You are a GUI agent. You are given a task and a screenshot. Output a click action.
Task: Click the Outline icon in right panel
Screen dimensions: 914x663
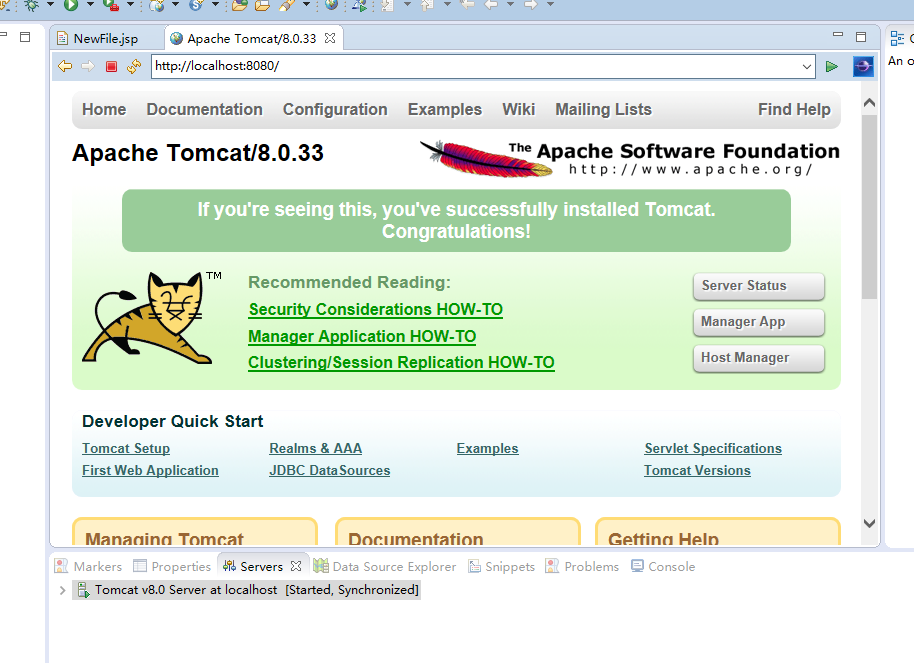(897, 38)
